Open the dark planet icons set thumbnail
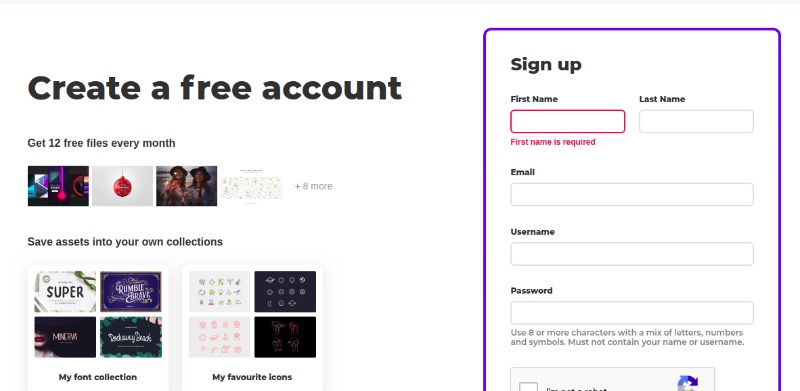The height and width of the screenshot is (391, 800). (285, 291)
